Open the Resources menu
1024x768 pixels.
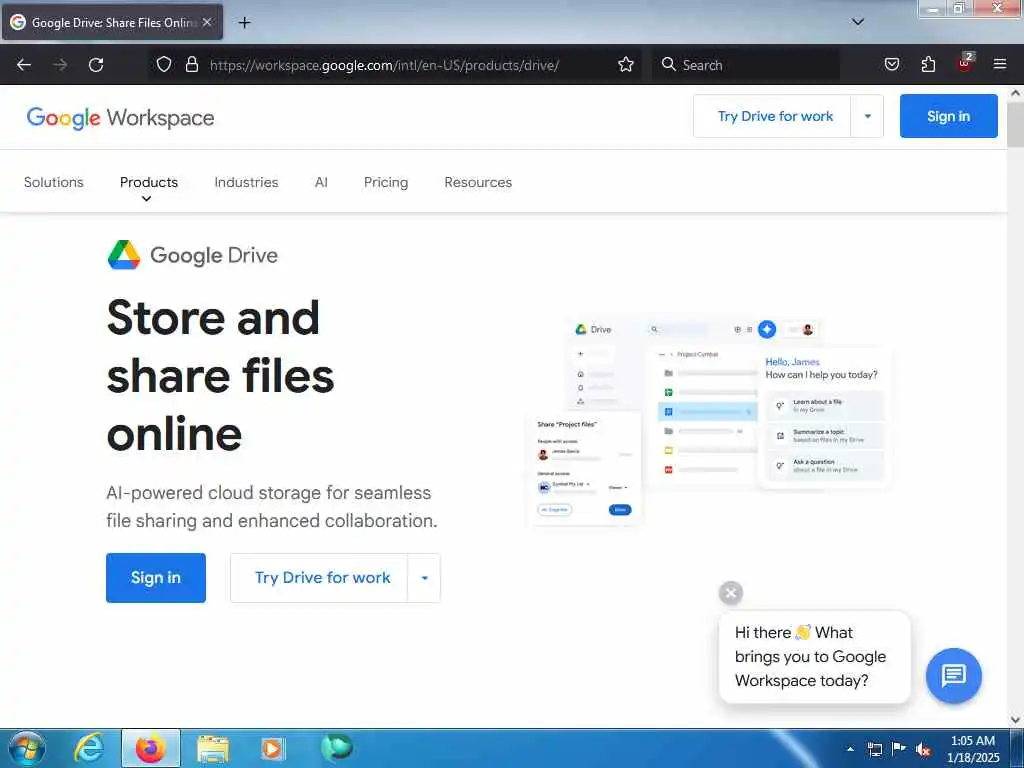click(478, 182)
